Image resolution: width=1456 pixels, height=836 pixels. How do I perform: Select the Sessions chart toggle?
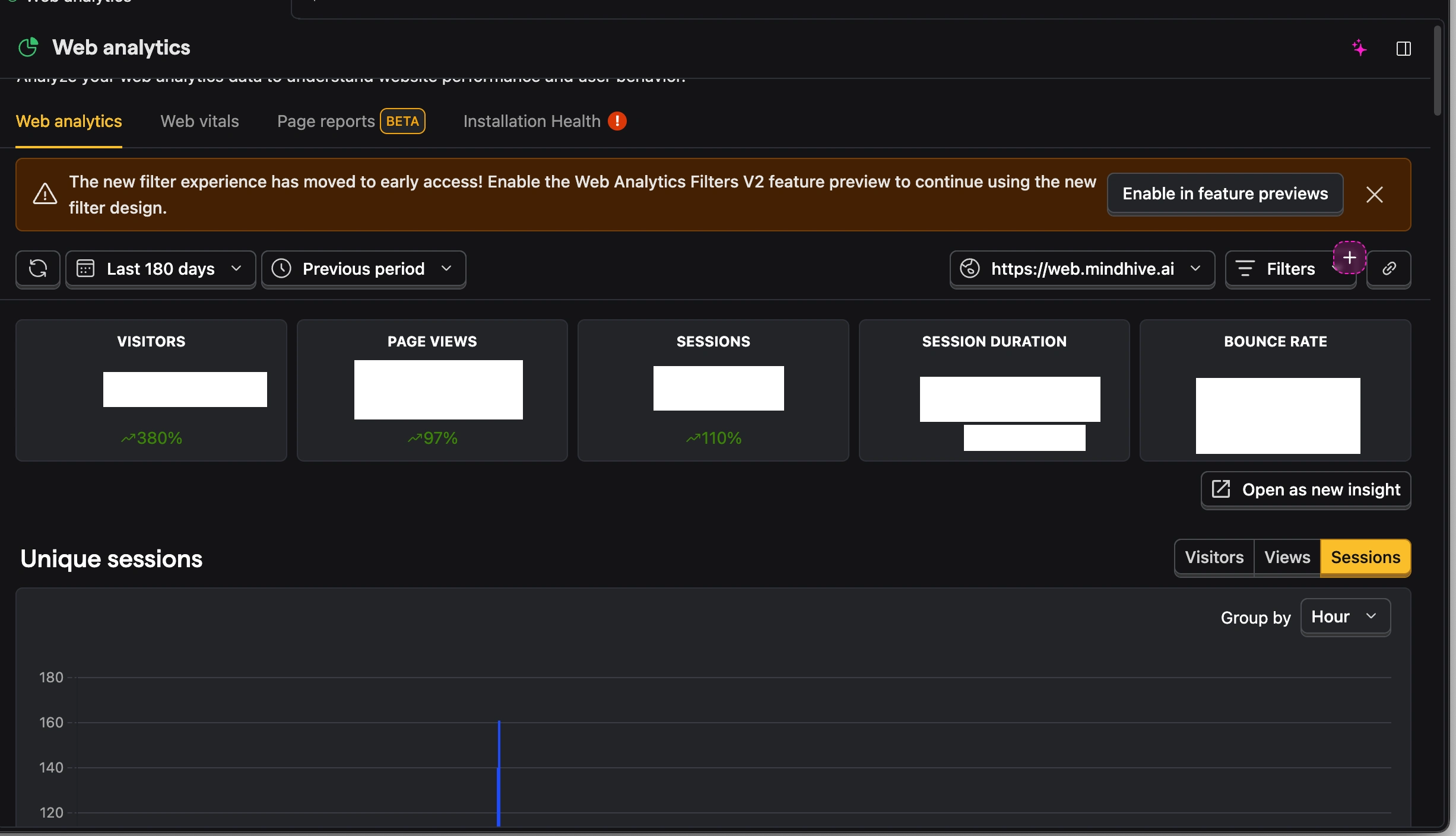pyautogui.click(x=1365, y=557)
